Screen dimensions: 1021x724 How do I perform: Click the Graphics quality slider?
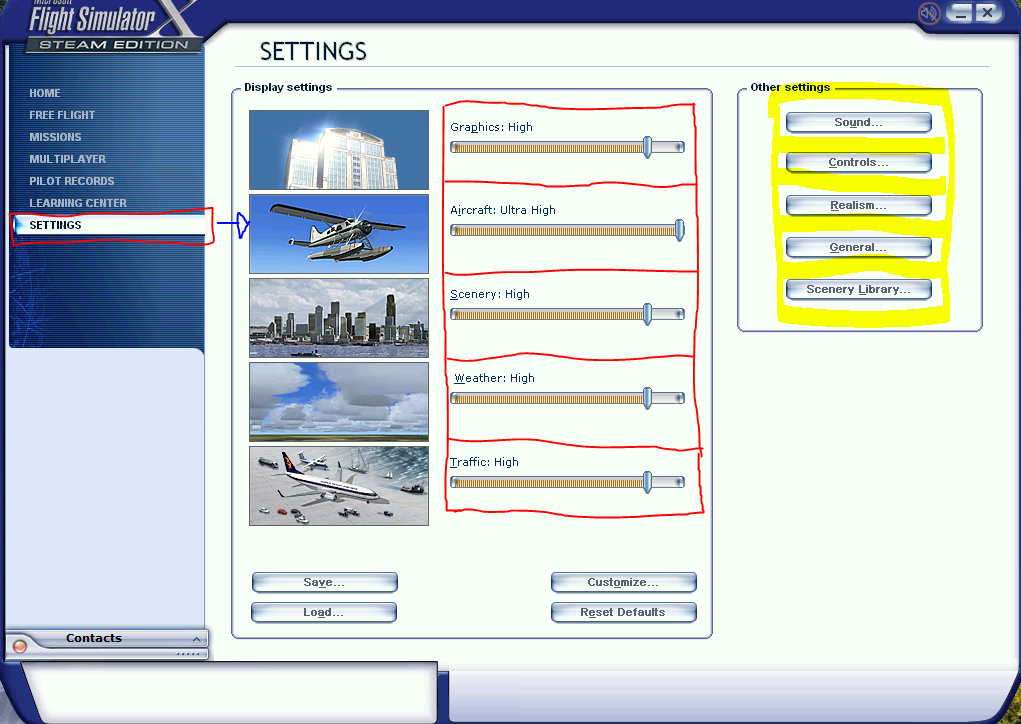(567, 147)
